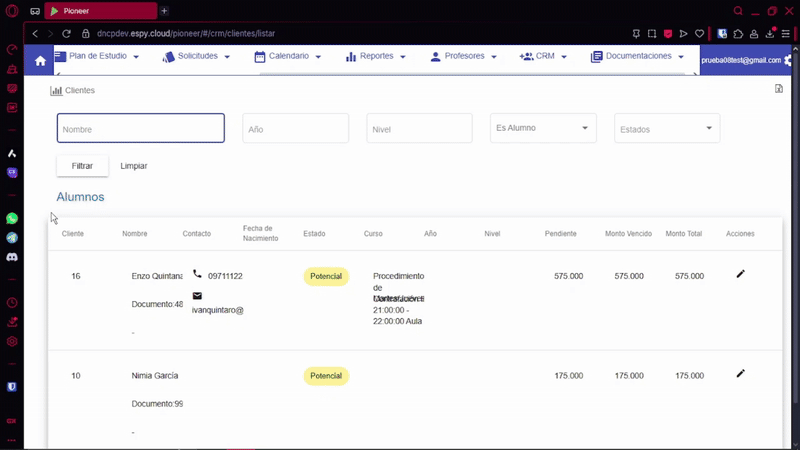Click the browser page reload button
Screen dimensions: 800x450
[x=67, y=33]
